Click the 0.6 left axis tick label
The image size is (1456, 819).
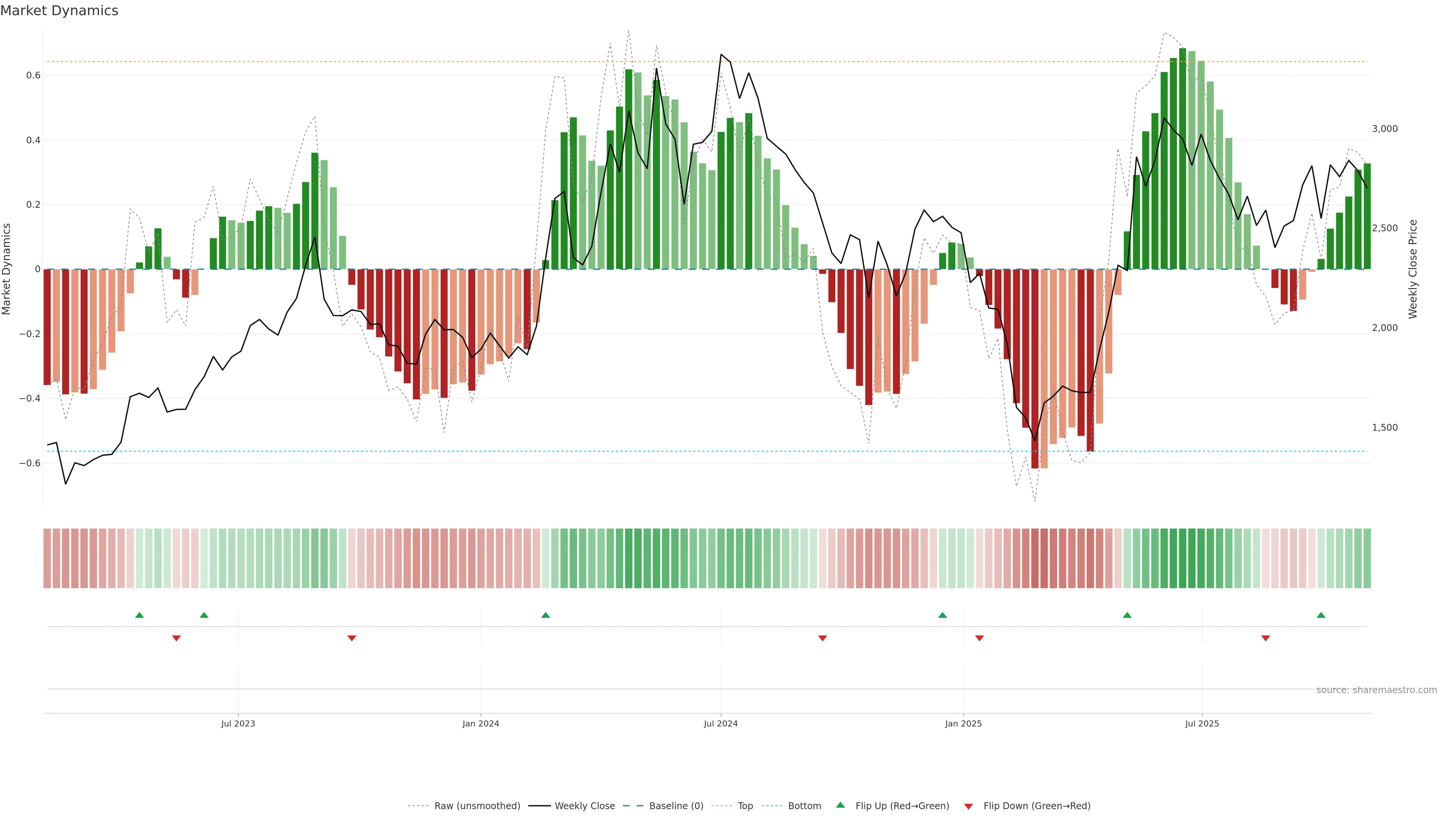pyautogui.click(x=33, y=75)
